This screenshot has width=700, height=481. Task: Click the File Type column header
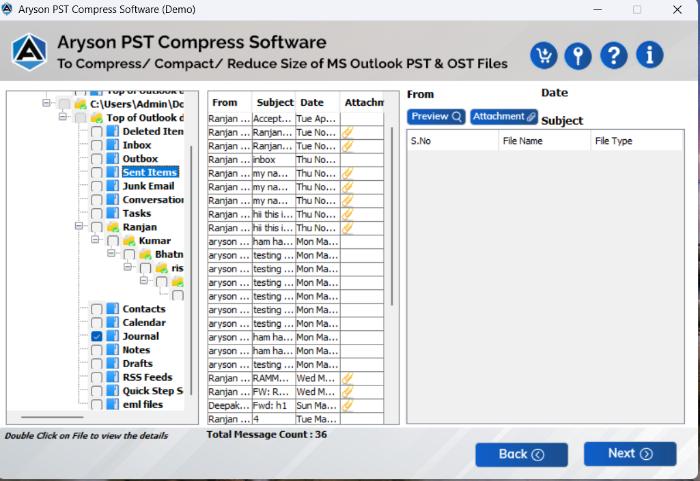click(637, 141)
